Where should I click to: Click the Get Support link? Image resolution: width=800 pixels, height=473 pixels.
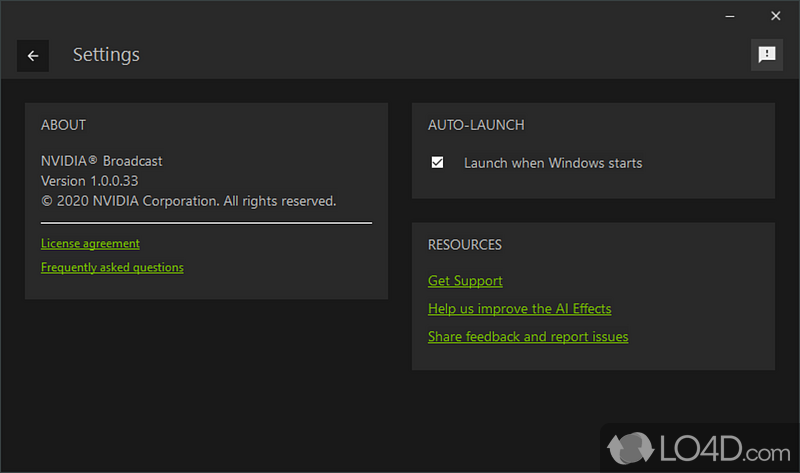point(465,281)
